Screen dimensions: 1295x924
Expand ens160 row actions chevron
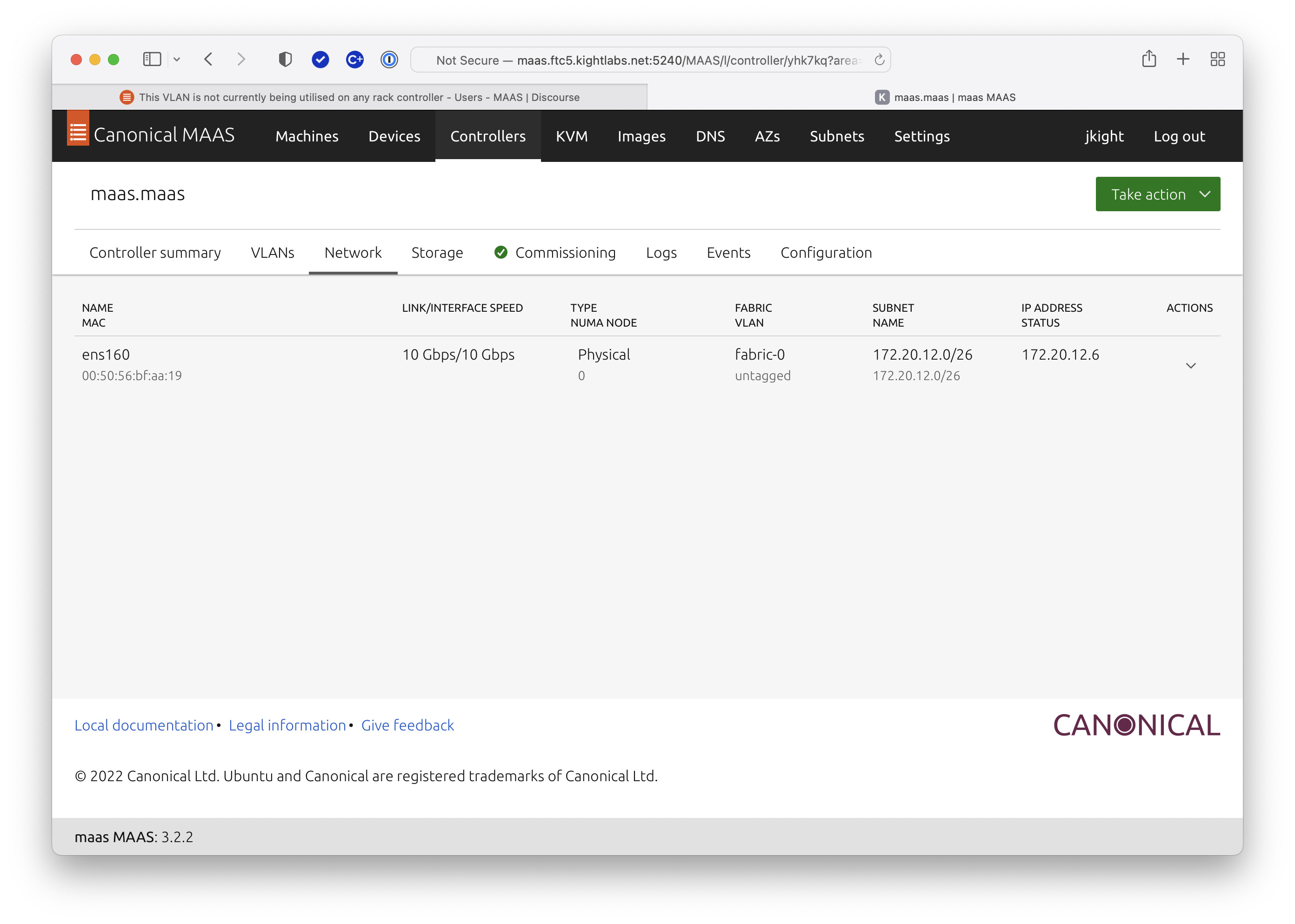point(1190,365)
